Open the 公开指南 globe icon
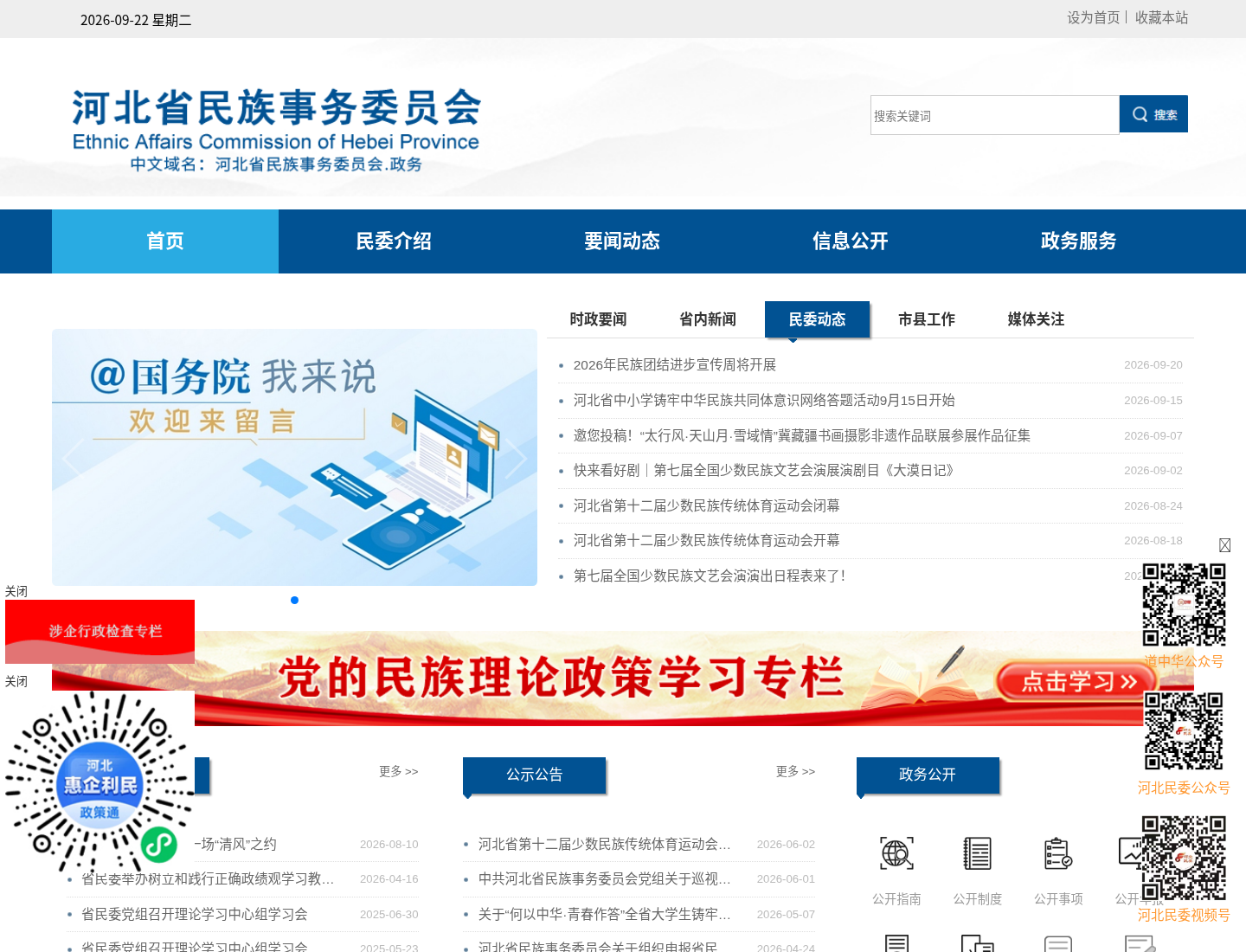Viewport: 1246px width, 952px height. click(896, 853)
